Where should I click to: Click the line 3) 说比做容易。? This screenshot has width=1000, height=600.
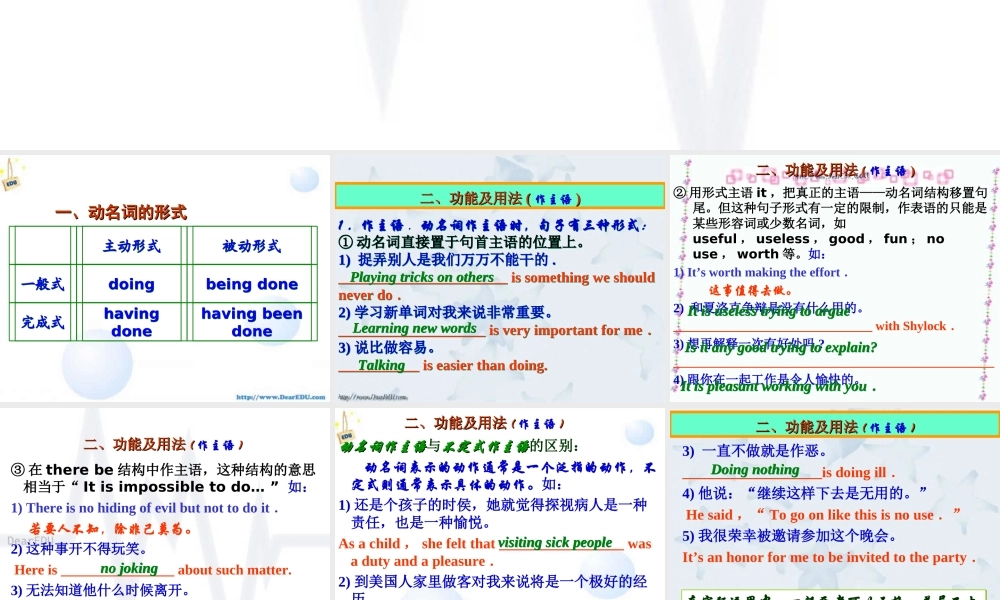coord(387,348)
